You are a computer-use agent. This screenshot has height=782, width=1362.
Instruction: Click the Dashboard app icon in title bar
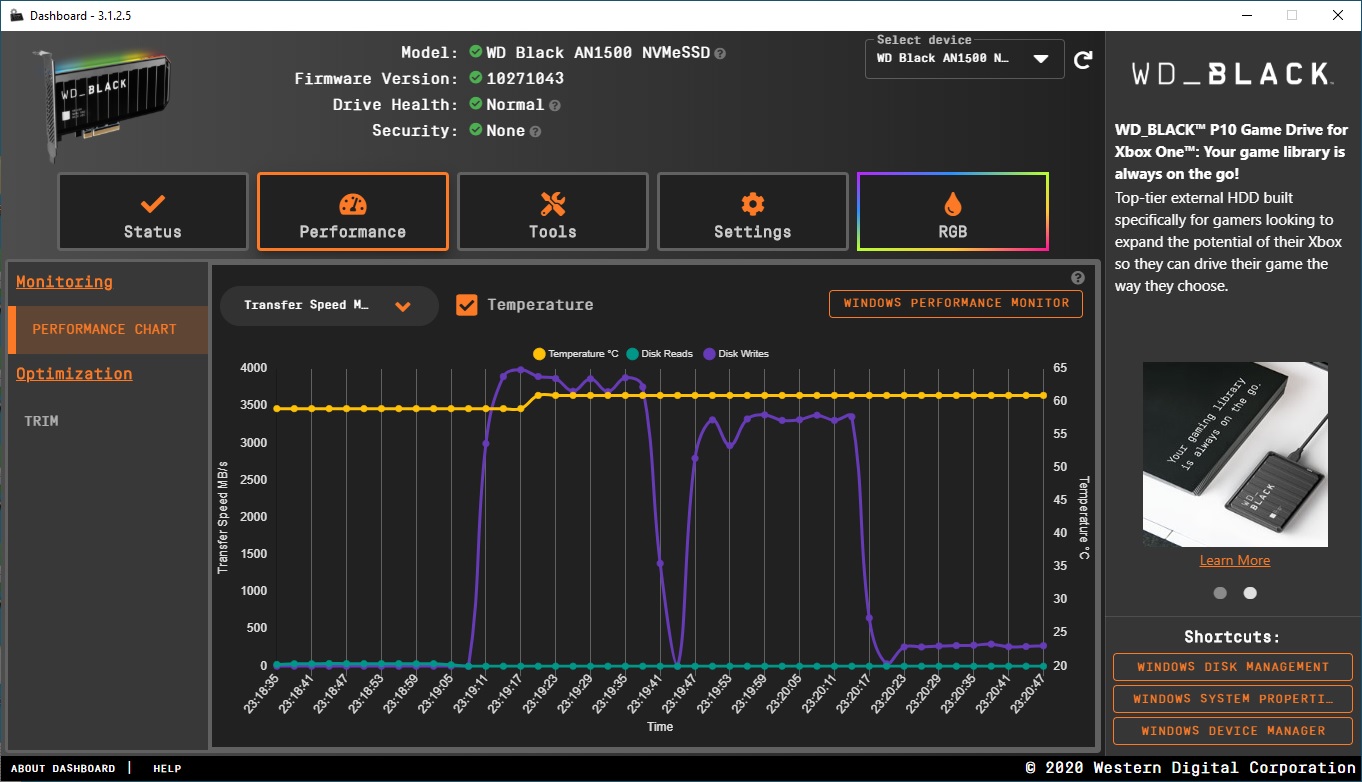click(x=16, y=15)
